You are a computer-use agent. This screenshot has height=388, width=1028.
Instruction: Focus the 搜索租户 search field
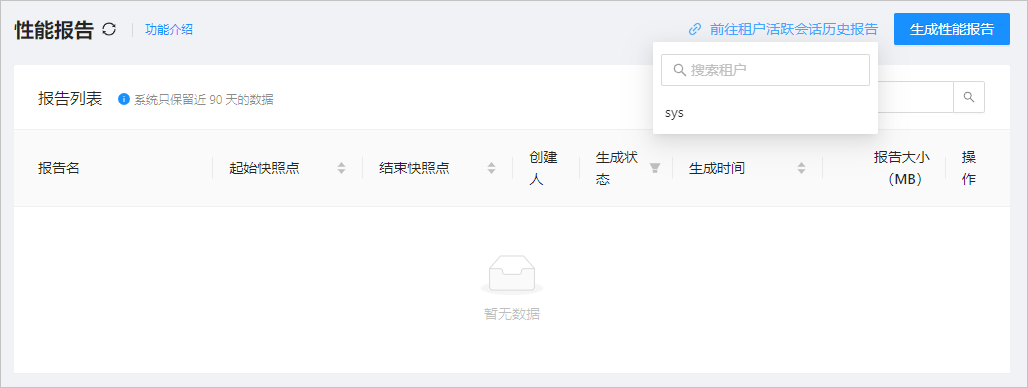pyautogui.click(x=765, y=69)
